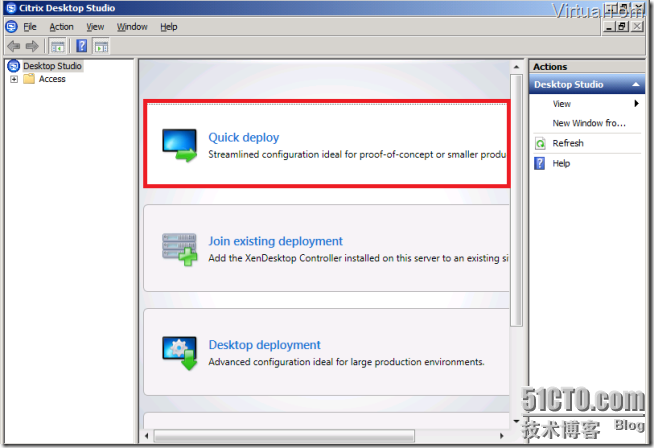Click the Help question icon in Actions
Viewport: 654px width, 448px height.
click(540, 163)
